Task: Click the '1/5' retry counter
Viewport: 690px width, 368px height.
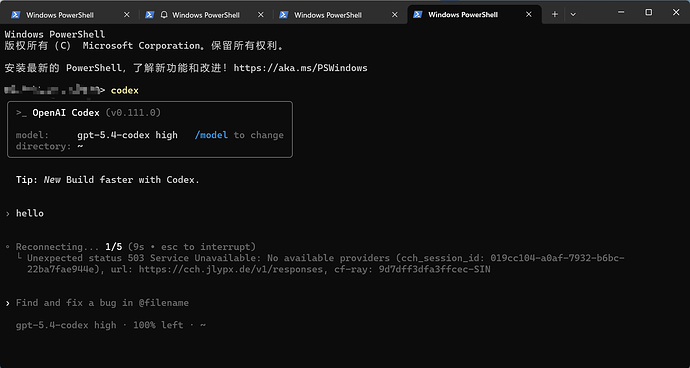Action: (x=114, y=247)
